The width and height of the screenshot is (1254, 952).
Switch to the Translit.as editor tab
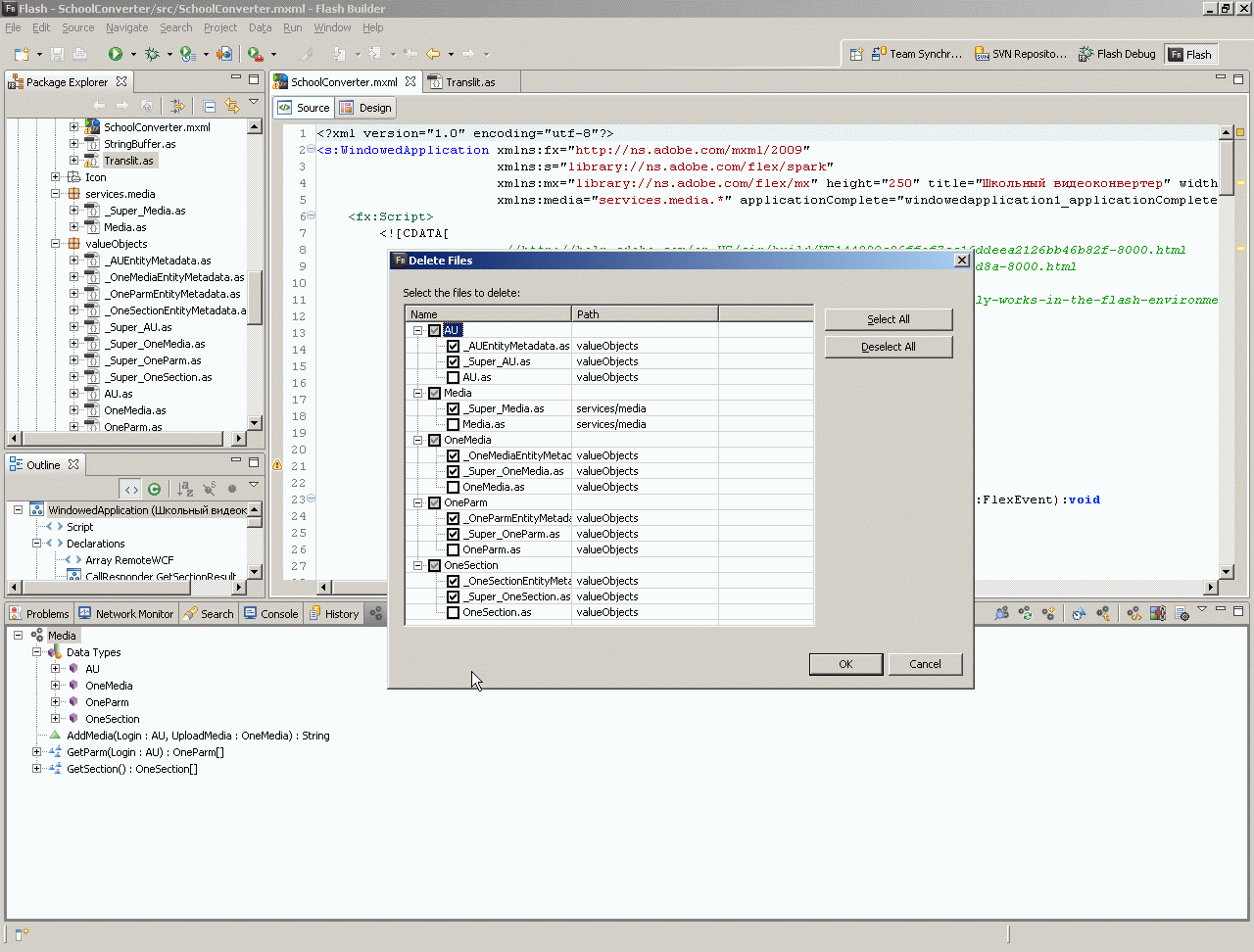click(469, 82)
